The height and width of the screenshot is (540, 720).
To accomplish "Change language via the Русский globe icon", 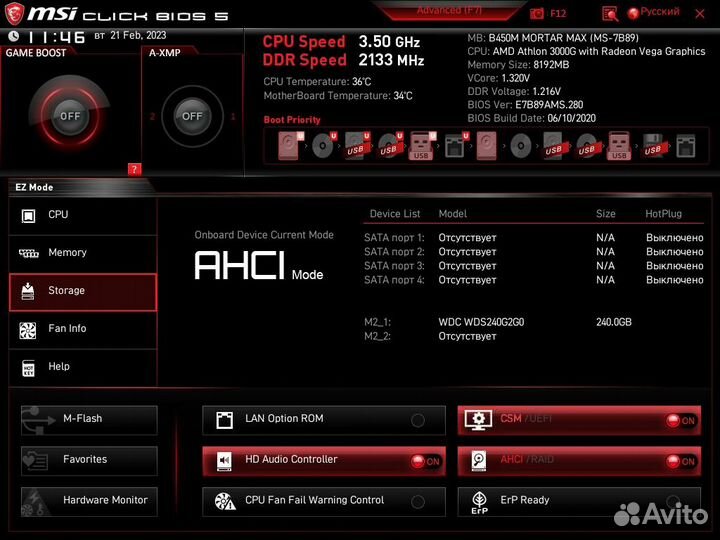I will pyautogui.click(x=633, y=13).
